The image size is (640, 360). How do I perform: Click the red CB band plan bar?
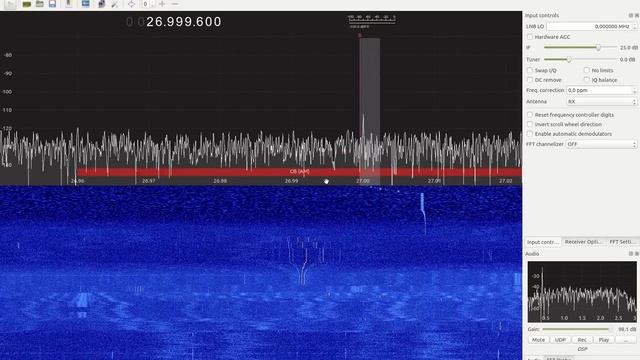click(299, 172)
